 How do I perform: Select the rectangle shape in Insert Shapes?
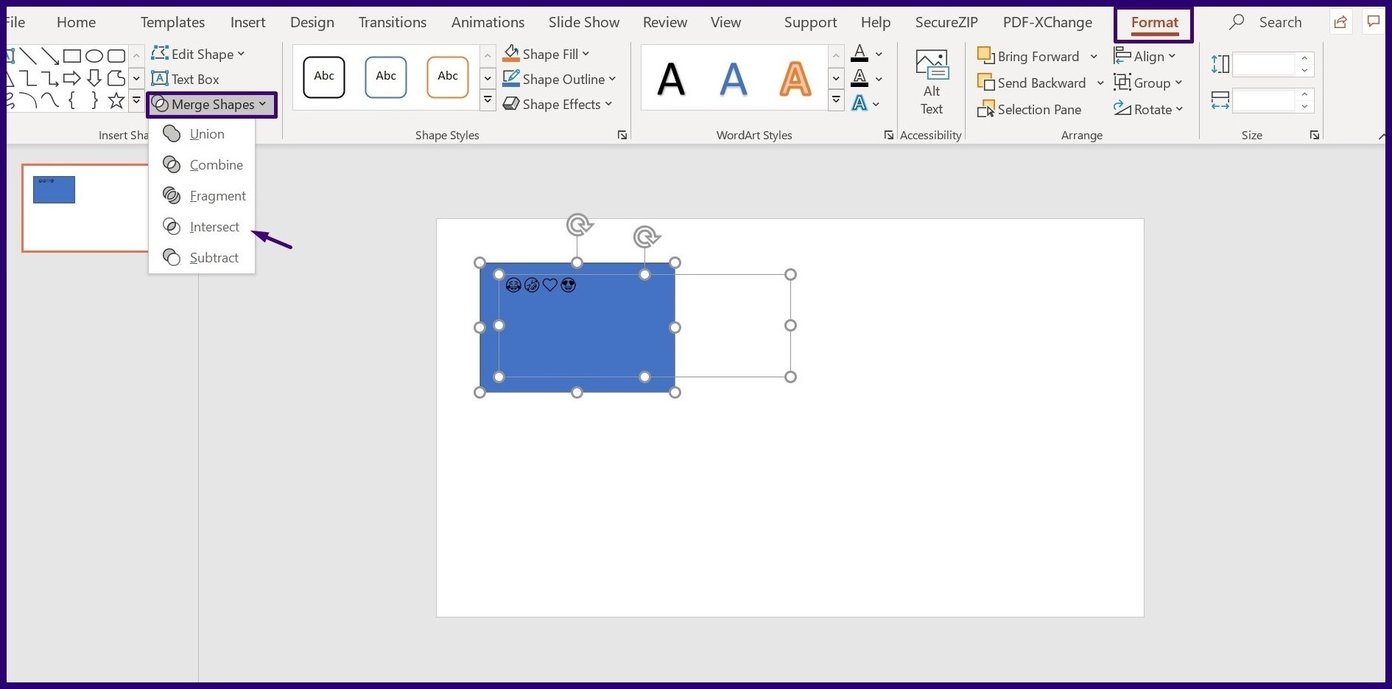coord(72,56)
